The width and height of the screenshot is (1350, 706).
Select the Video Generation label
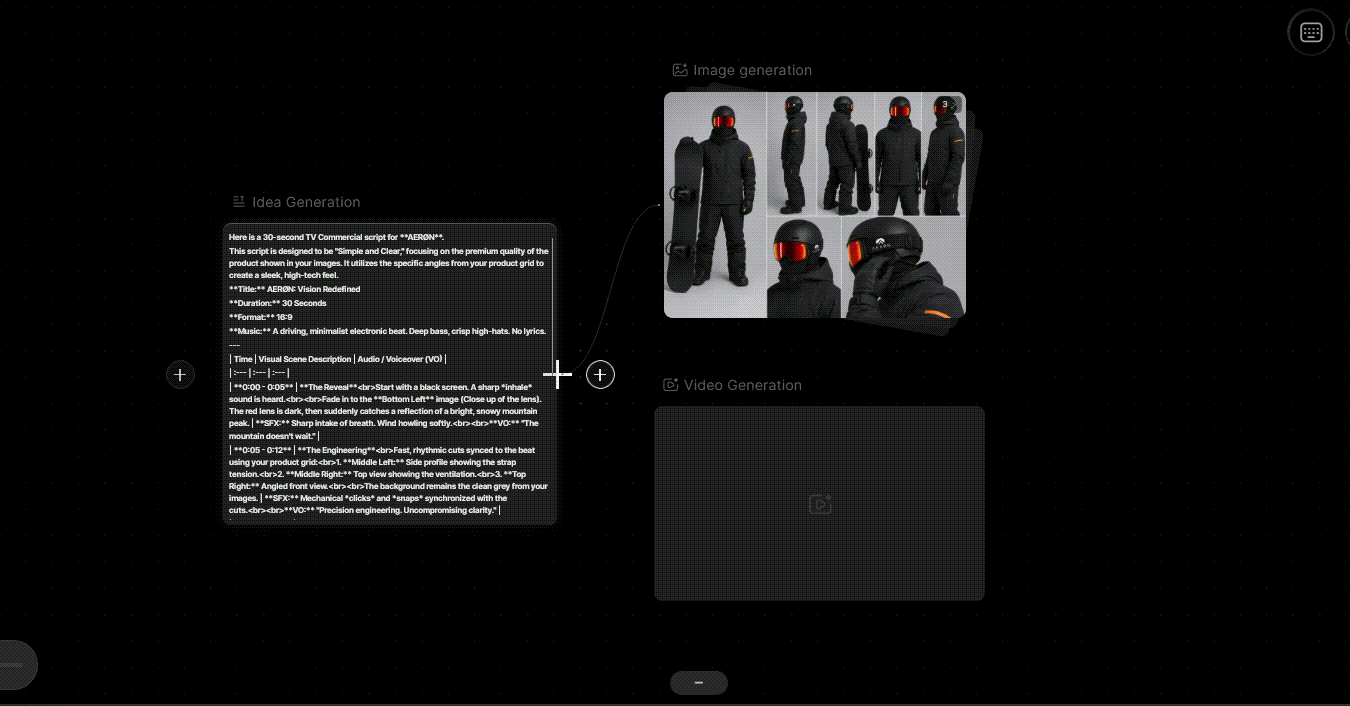(743, 385)
